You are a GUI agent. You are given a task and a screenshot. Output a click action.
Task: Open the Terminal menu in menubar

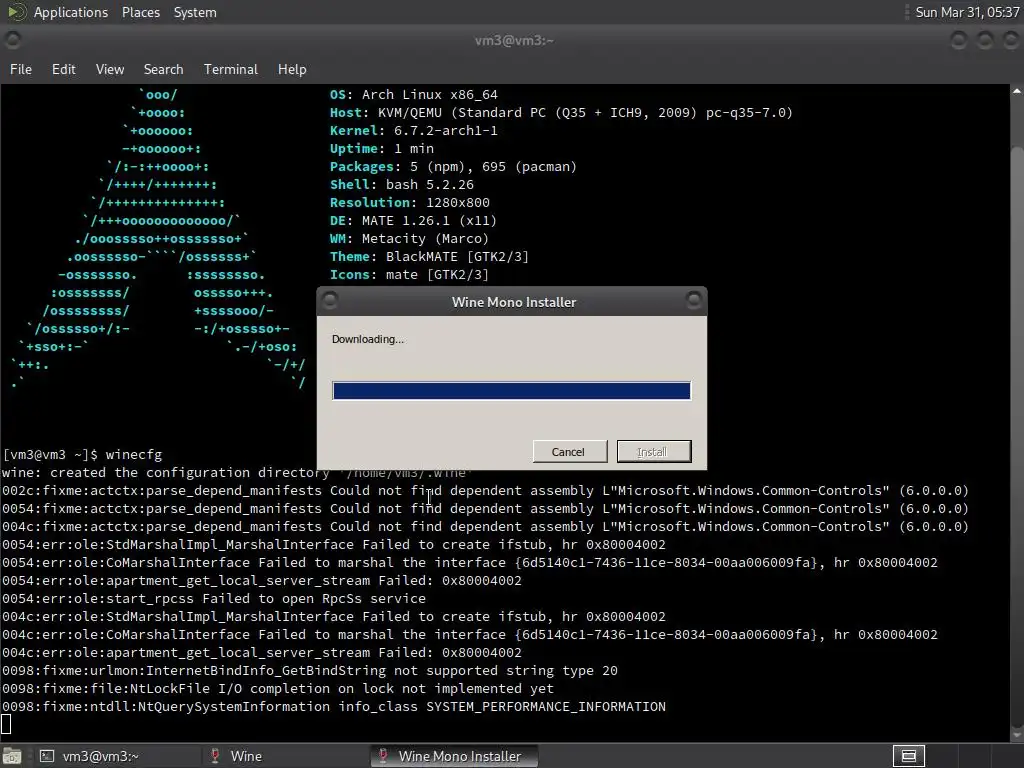tap(231, 69)
